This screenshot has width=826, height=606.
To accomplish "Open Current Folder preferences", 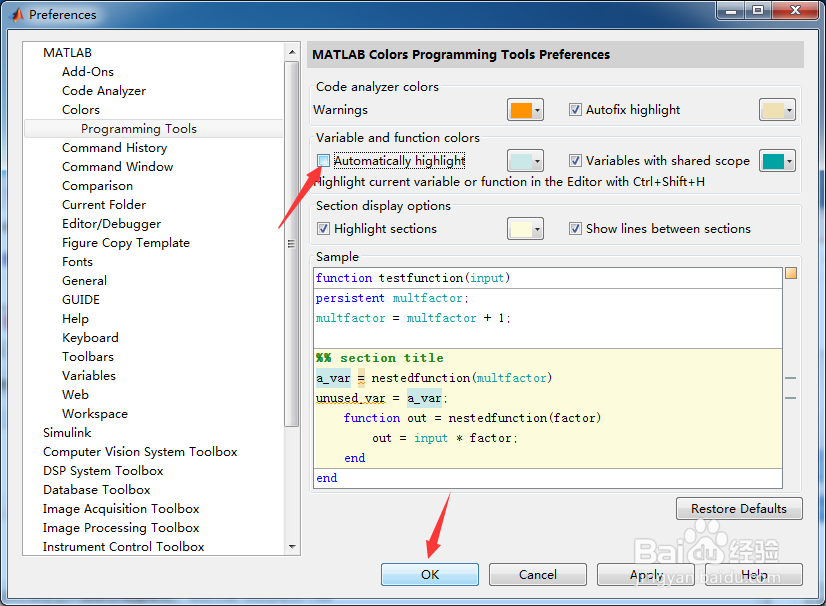I will [x=104, y=204].
